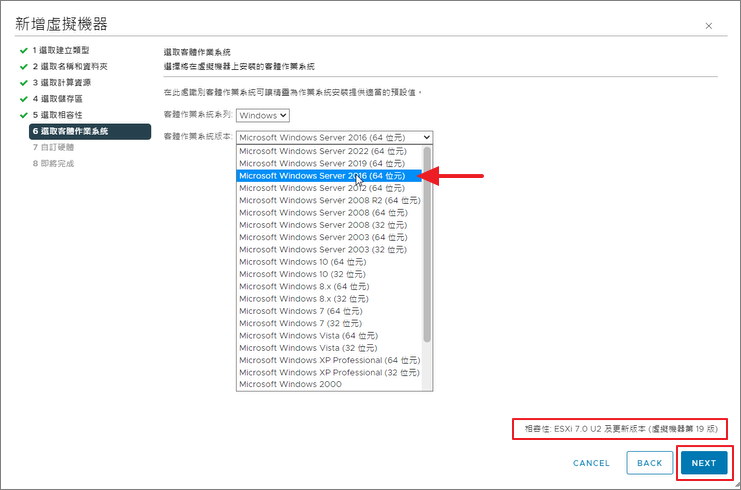The image size is (741, 490).
Task: Select Microsoft Windows Server 2012 (64-bit)
Action: 329,188
